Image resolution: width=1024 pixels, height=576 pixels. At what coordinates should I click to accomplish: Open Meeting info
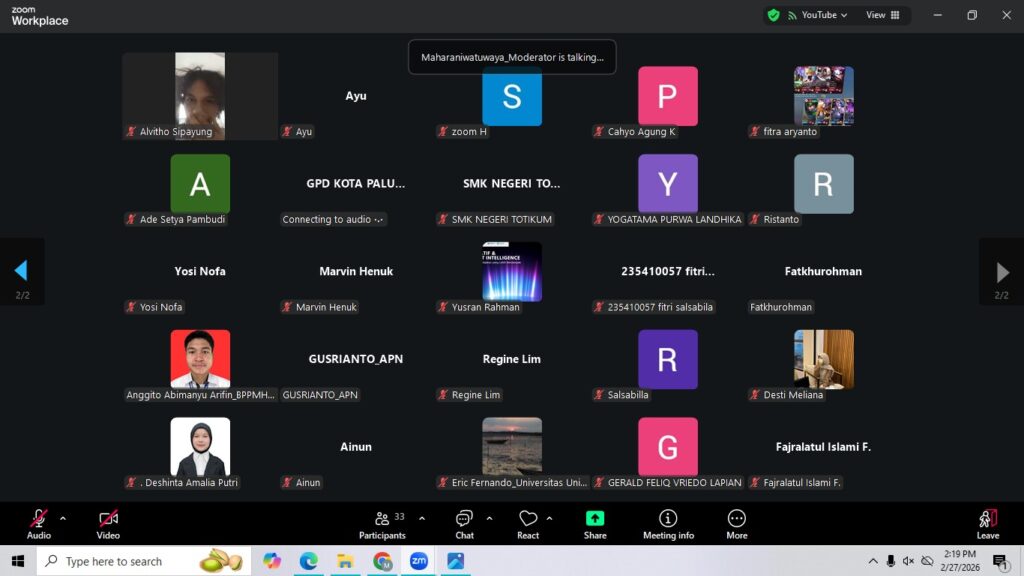click(668, 522)
